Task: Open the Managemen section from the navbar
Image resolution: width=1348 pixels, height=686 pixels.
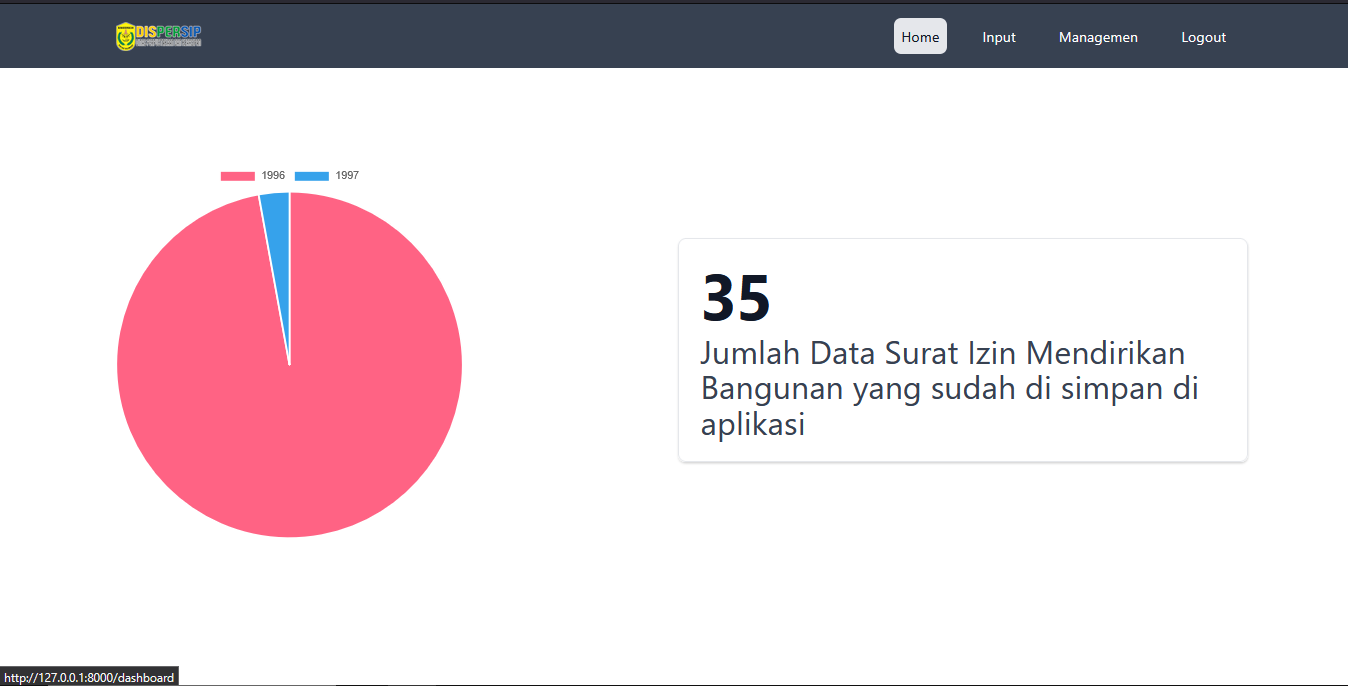Action: pos(1098,37)
